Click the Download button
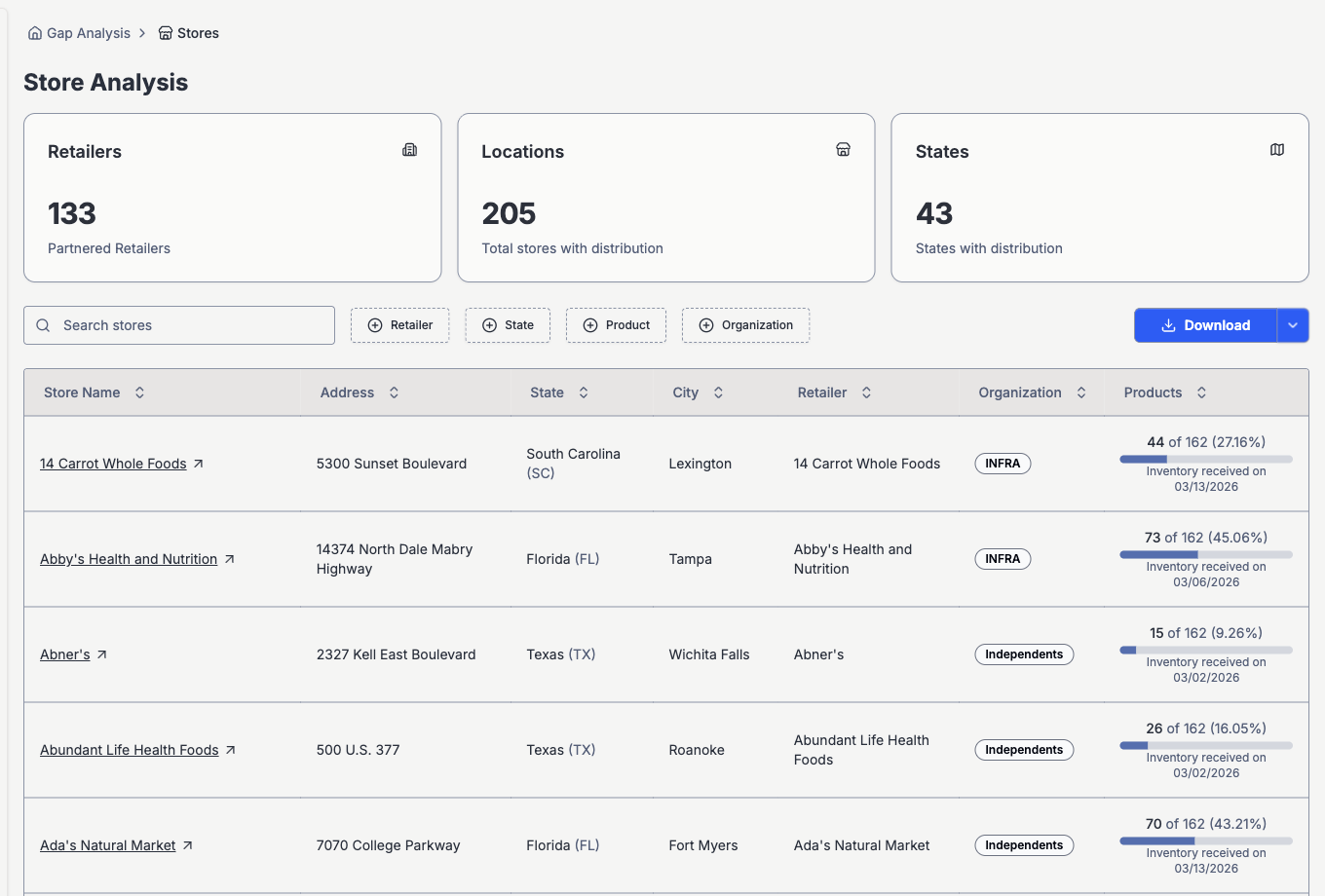 (1205, 325)
